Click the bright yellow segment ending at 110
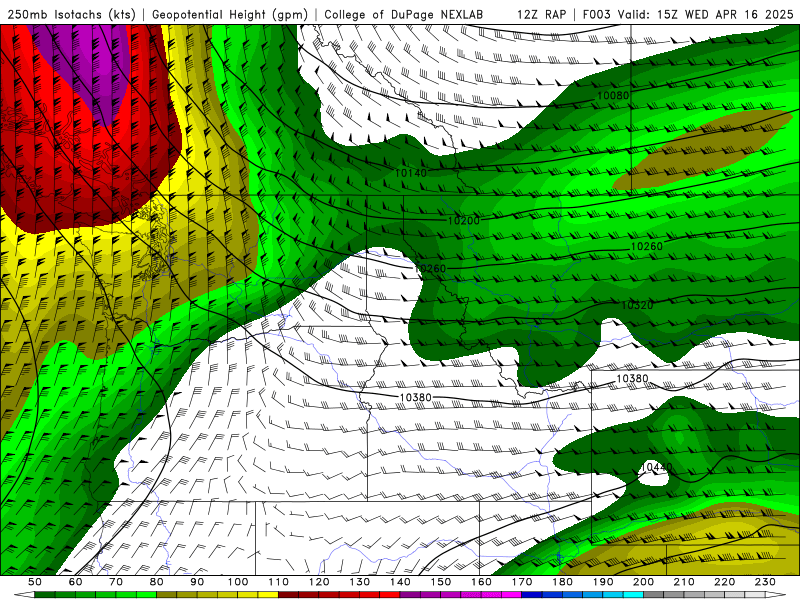This screenshot has width=800, height=600. [268, 594]
